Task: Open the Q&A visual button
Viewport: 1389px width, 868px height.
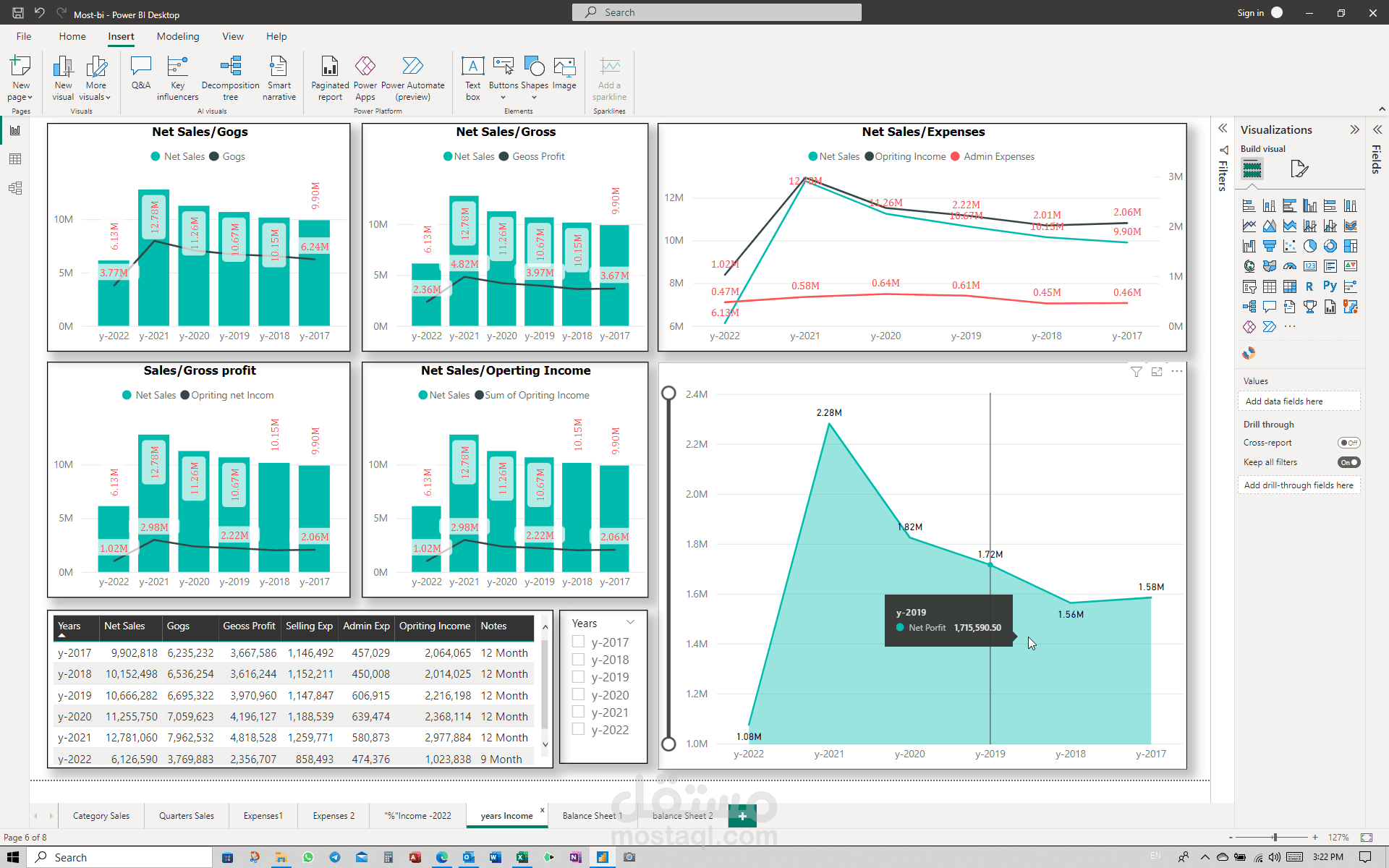Action: click(140, 73)
